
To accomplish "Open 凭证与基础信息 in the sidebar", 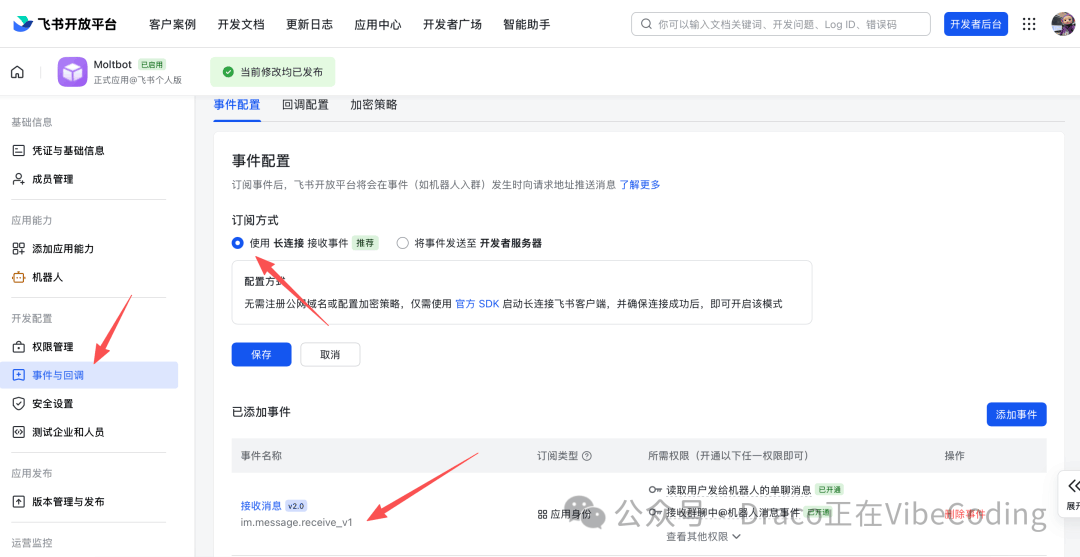I will point(68,151).
